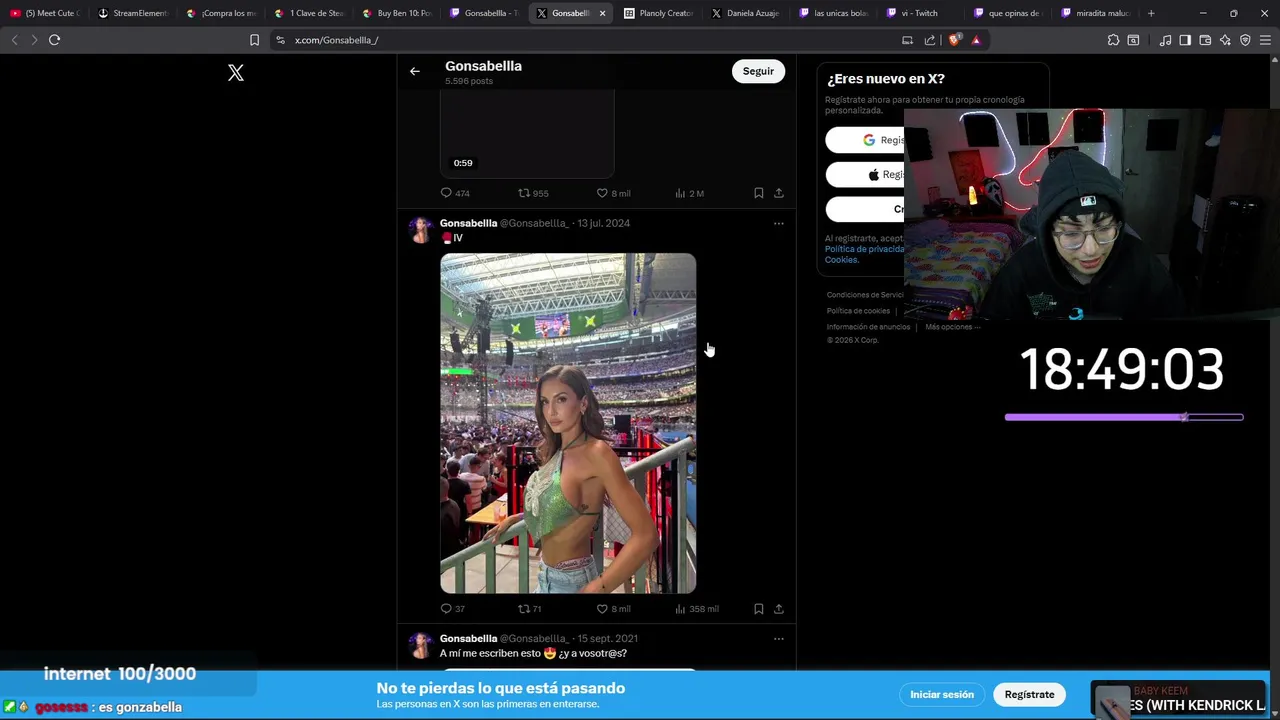Switch to the Daniela Azuaje tab
1280x720 pixels.
(x=747, y=13)
